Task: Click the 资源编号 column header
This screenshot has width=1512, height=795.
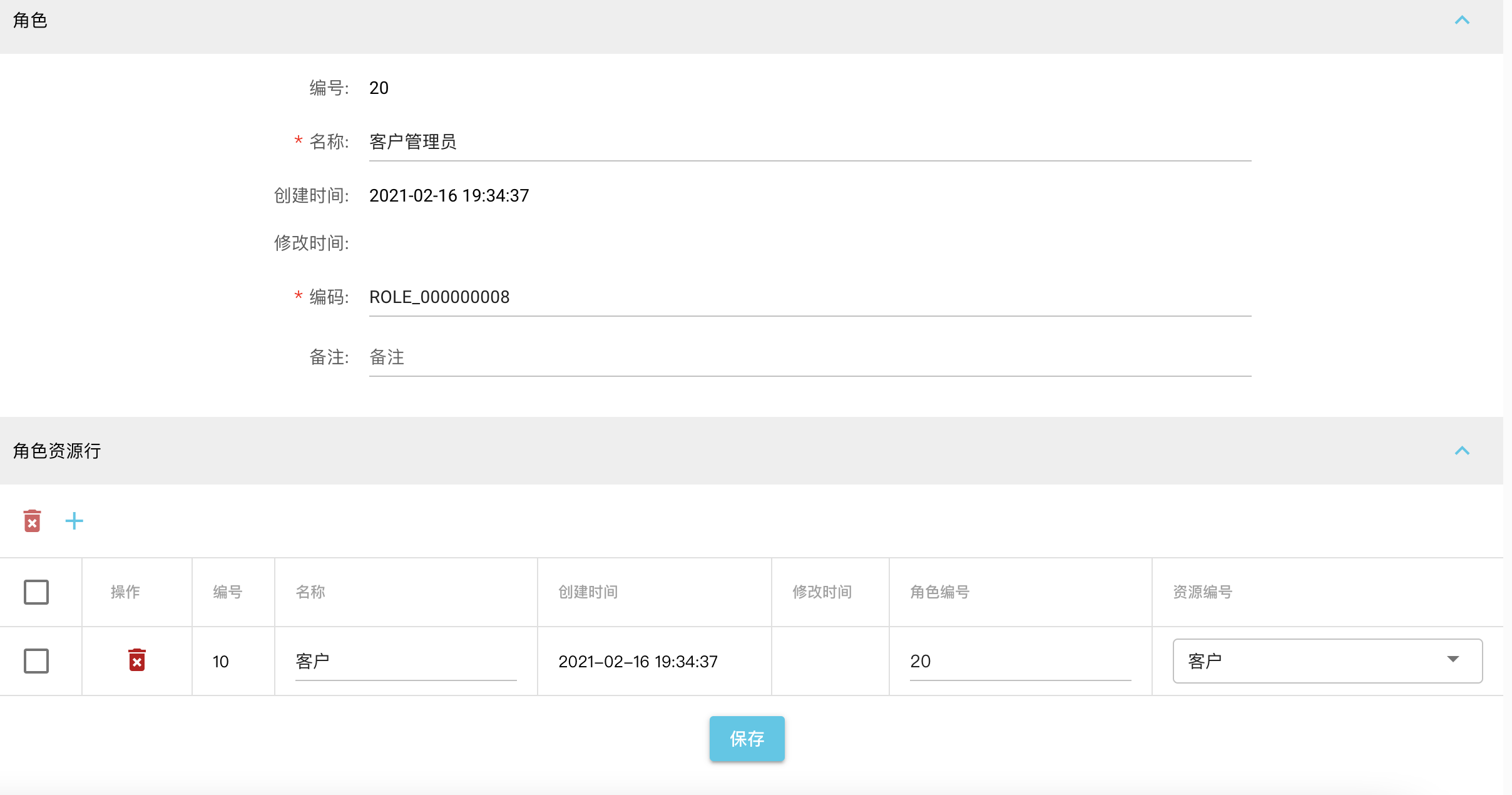Action: [1202, 592]
